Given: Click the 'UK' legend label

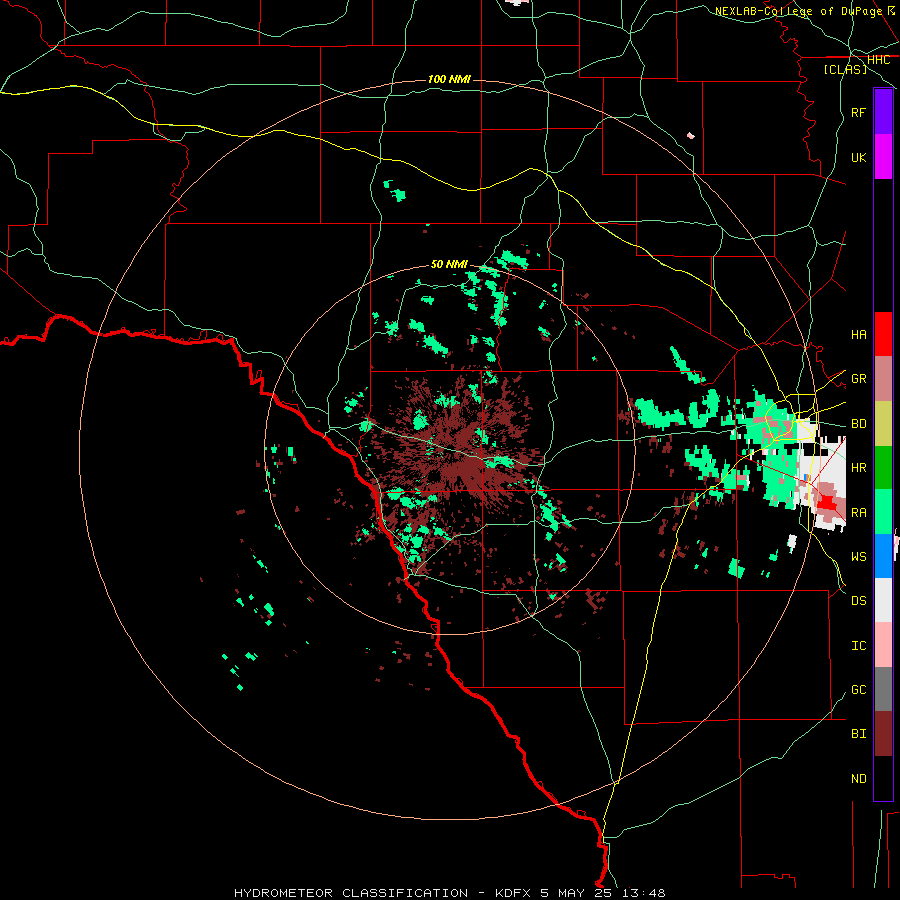Looking at the screenshot, I should point(858,157).
